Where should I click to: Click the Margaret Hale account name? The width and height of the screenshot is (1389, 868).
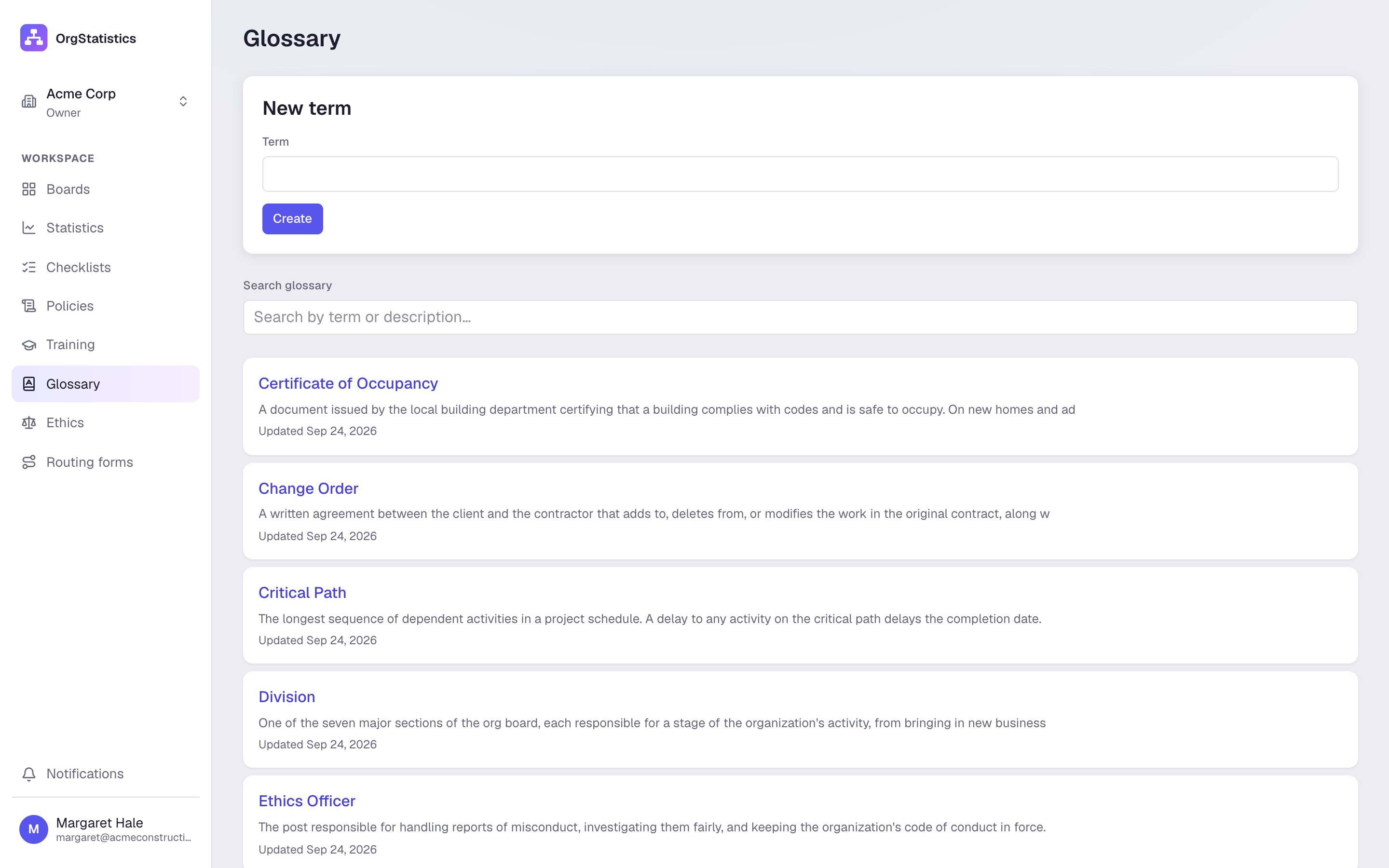(x=99, y=823)
